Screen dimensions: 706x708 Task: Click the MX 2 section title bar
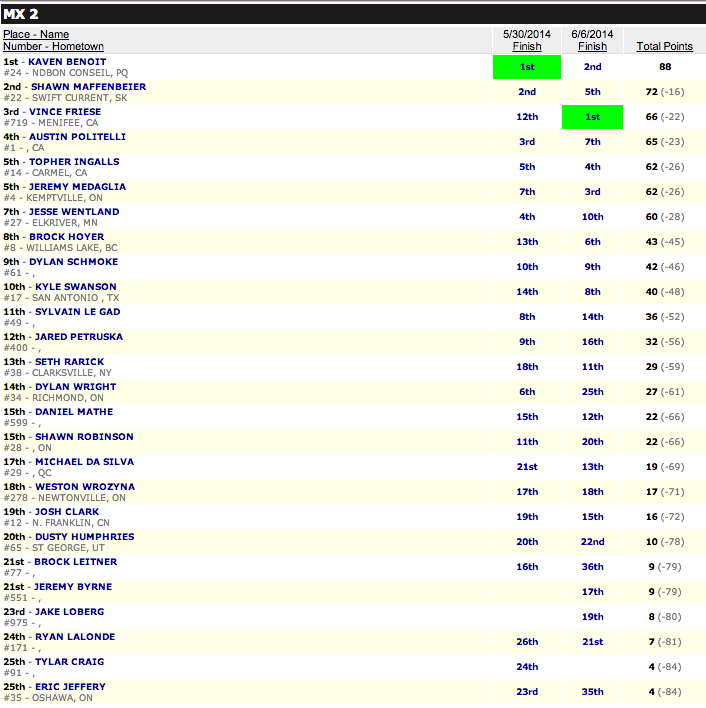(352, 13)
